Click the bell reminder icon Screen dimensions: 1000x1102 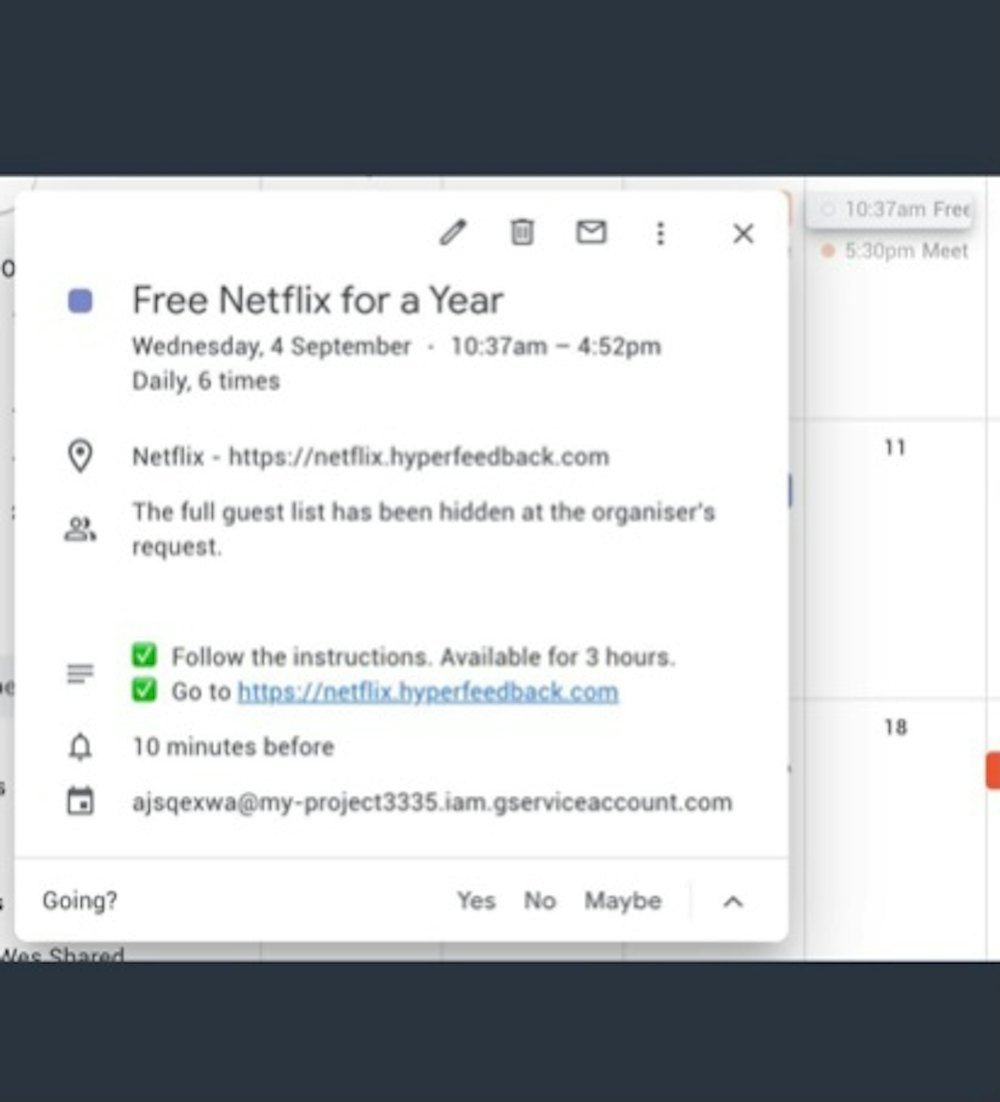[80, 747]
